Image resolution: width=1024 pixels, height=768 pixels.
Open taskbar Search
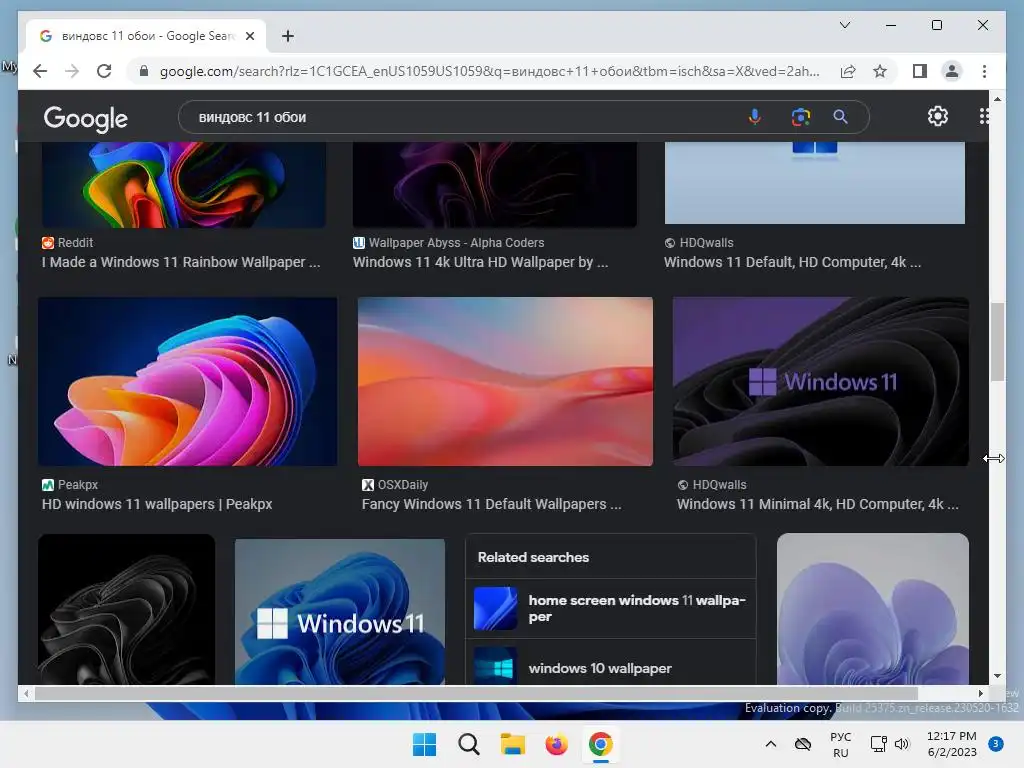pos(468,744)
